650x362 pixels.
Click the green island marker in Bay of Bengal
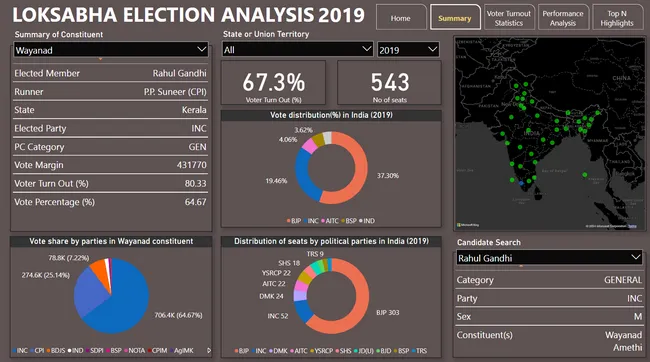point(585,175)
